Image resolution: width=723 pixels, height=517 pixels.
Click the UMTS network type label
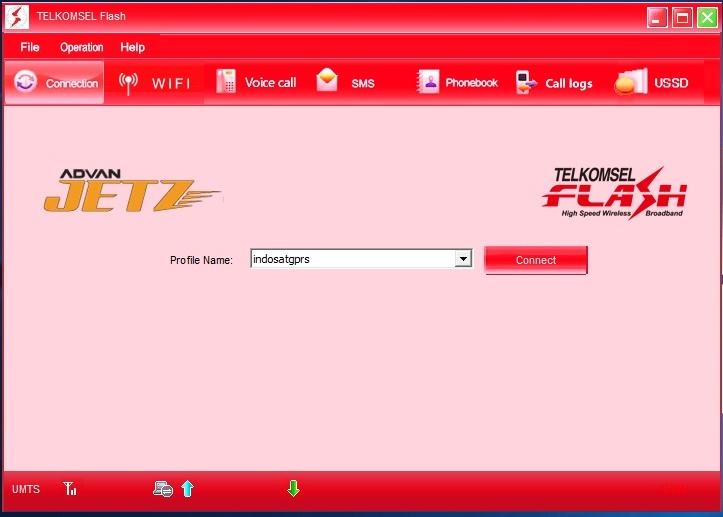26,489
